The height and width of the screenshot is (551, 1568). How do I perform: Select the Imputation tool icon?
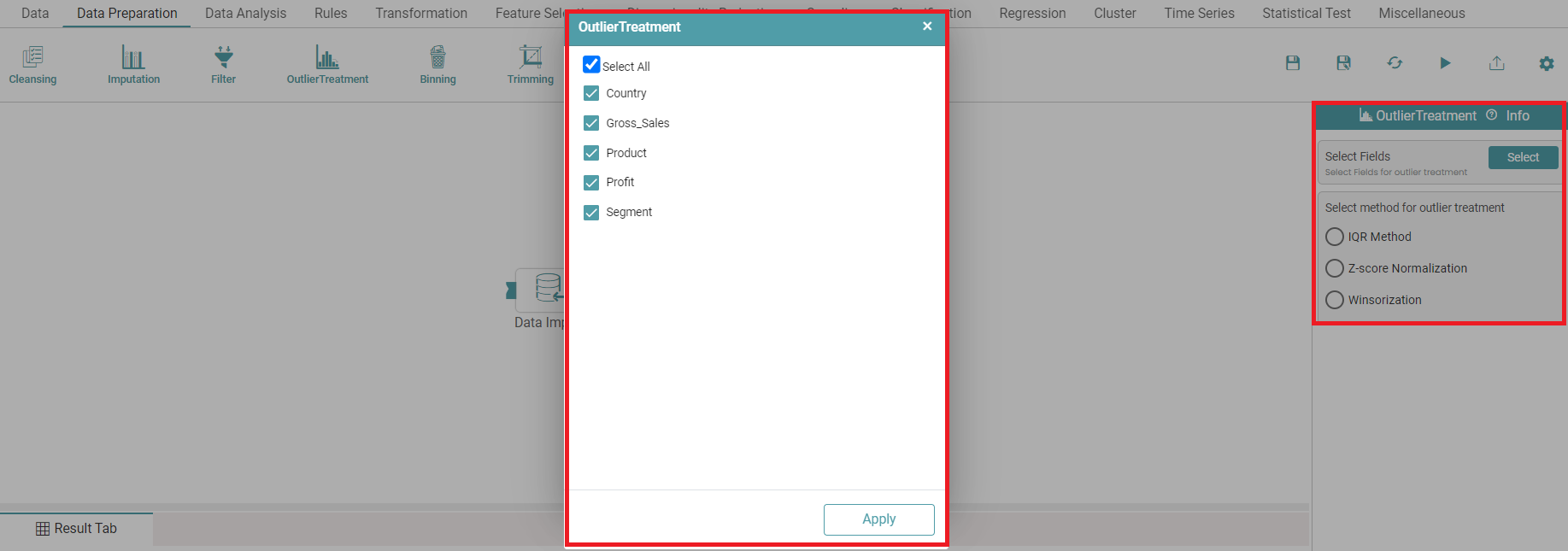[x=133, y=58]
